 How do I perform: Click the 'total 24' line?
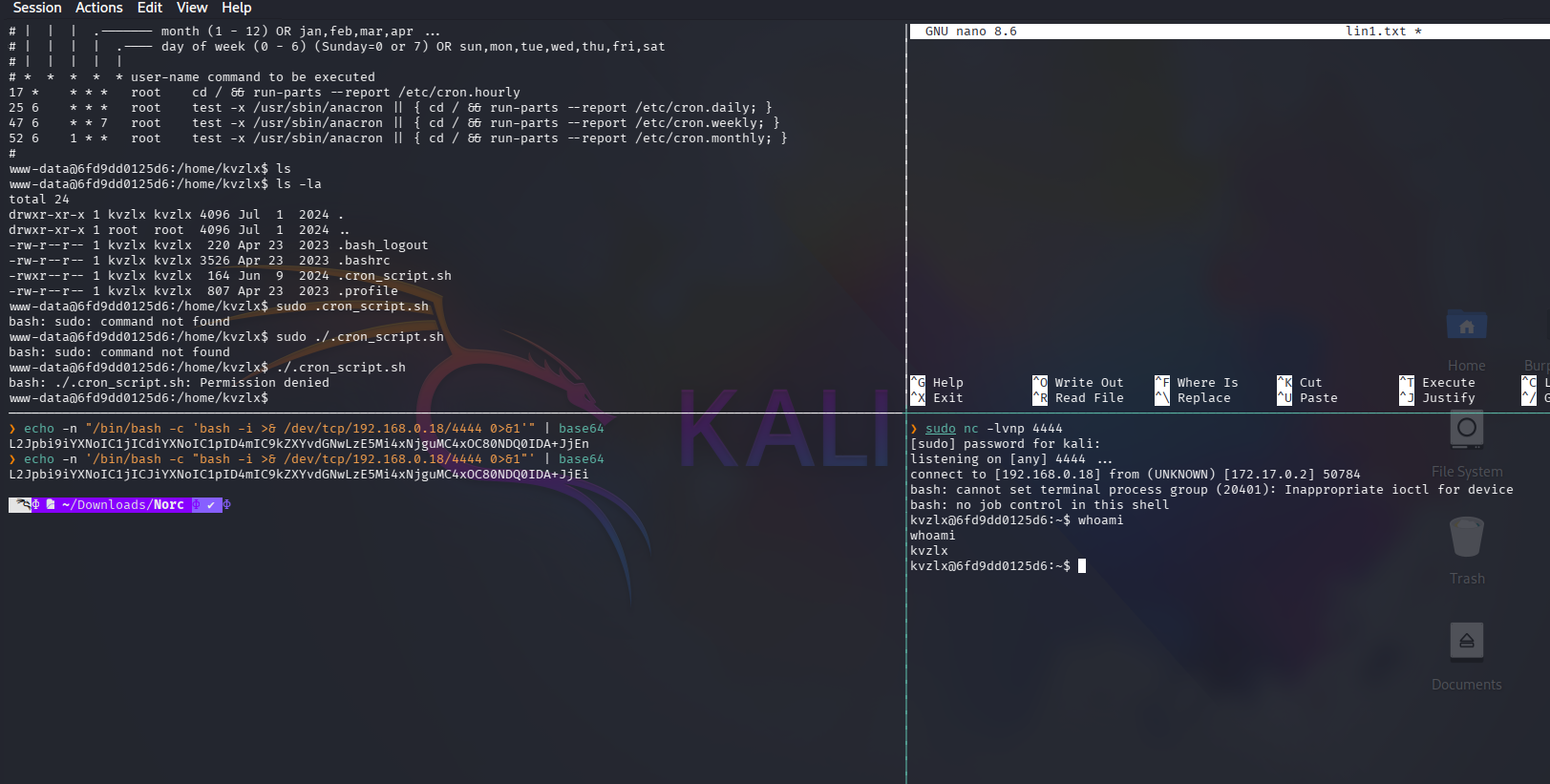pyautogui.click(x=39, y=200)
